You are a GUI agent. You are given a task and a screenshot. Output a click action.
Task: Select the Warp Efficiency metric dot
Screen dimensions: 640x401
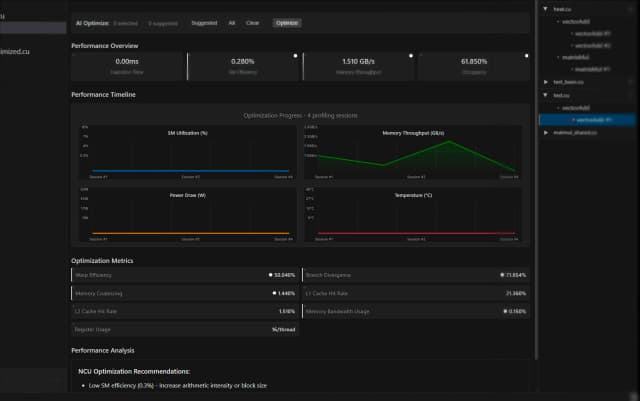point(270,273)
